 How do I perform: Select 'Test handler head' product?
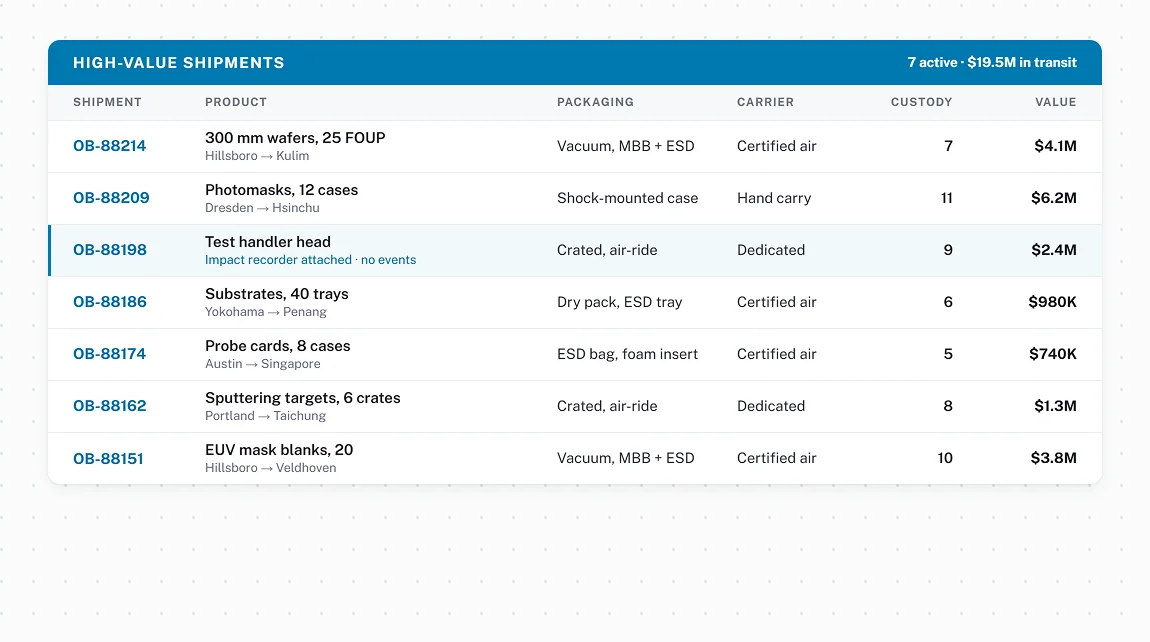tap(268, 242)
